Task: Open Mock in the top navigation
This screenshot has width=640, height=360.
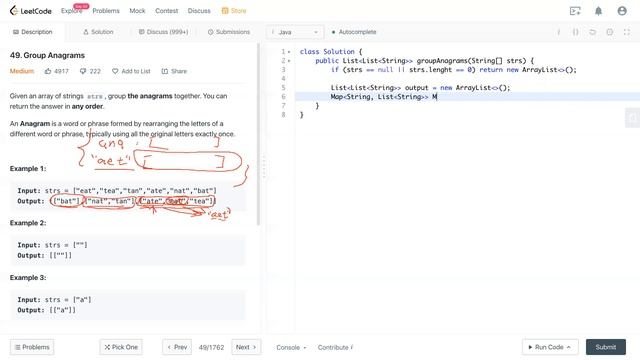Action: pyautogui.click(x=137, y=11)
